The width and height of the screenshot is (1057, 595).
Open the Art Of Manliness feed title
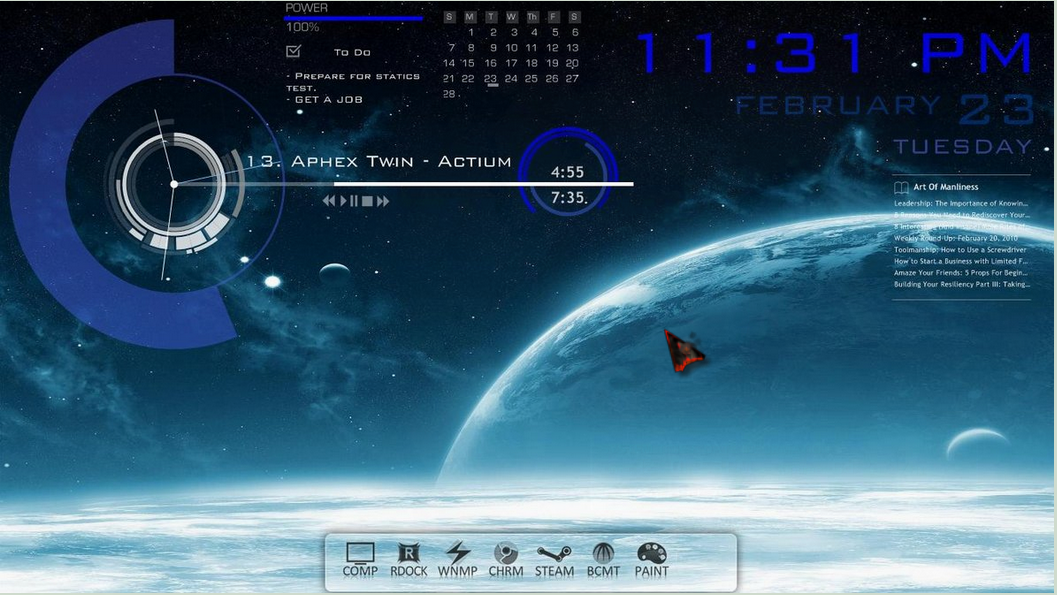[946, 187]
